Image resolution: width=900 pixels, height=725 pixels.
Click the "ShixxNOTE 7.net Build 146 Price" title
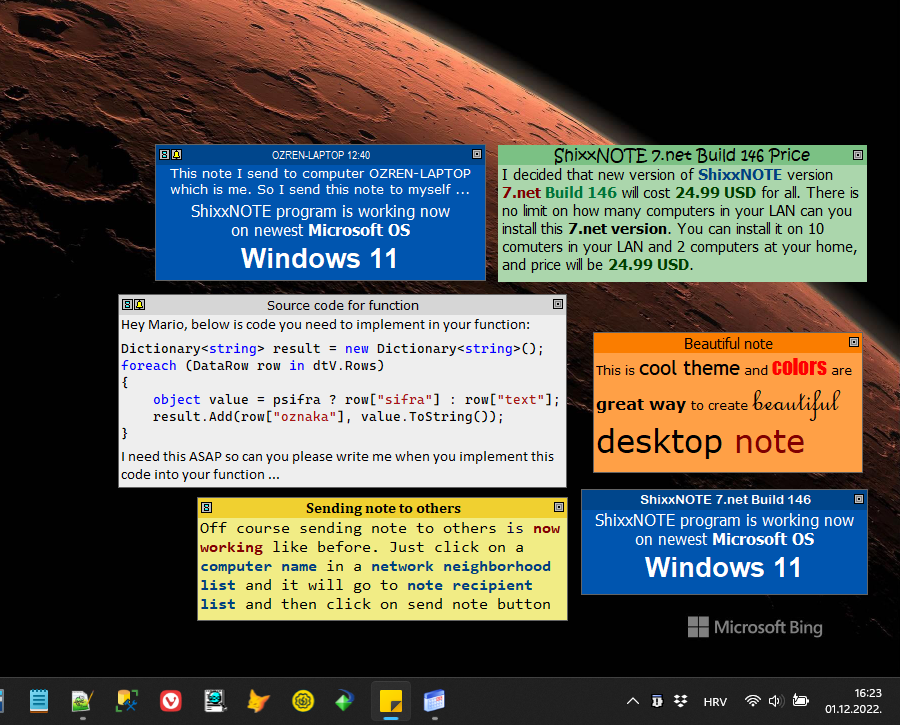click(x=682, y=155)
